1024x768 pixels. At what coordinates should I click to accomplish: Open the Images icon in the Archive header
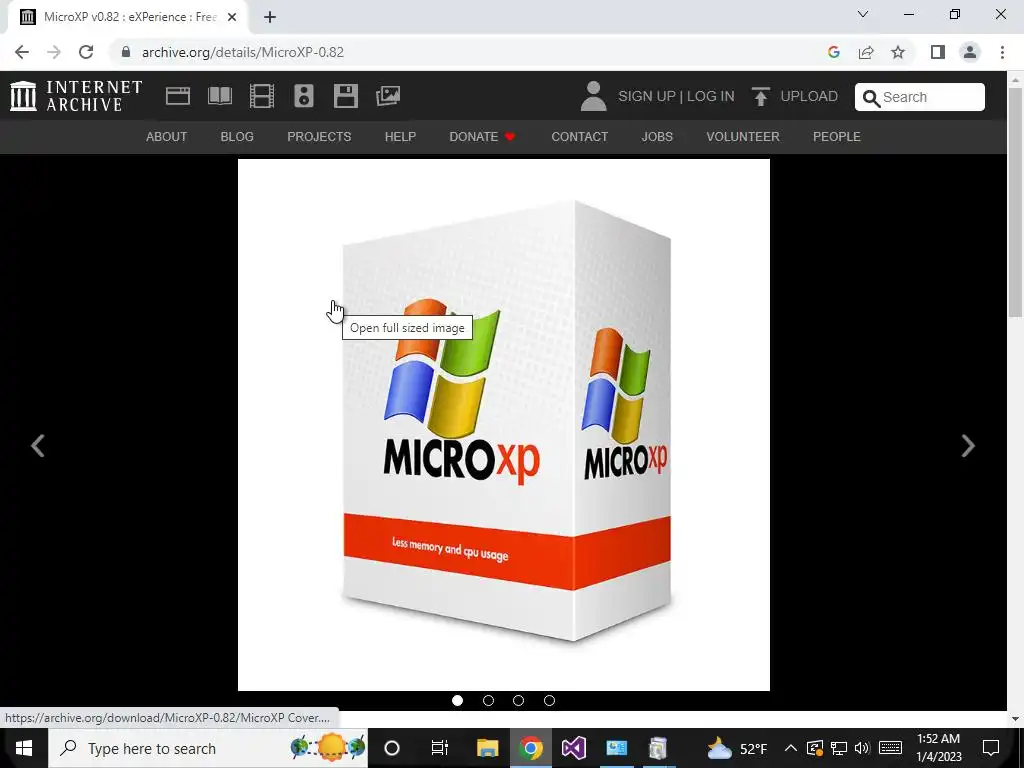click(x=388, y=96)
